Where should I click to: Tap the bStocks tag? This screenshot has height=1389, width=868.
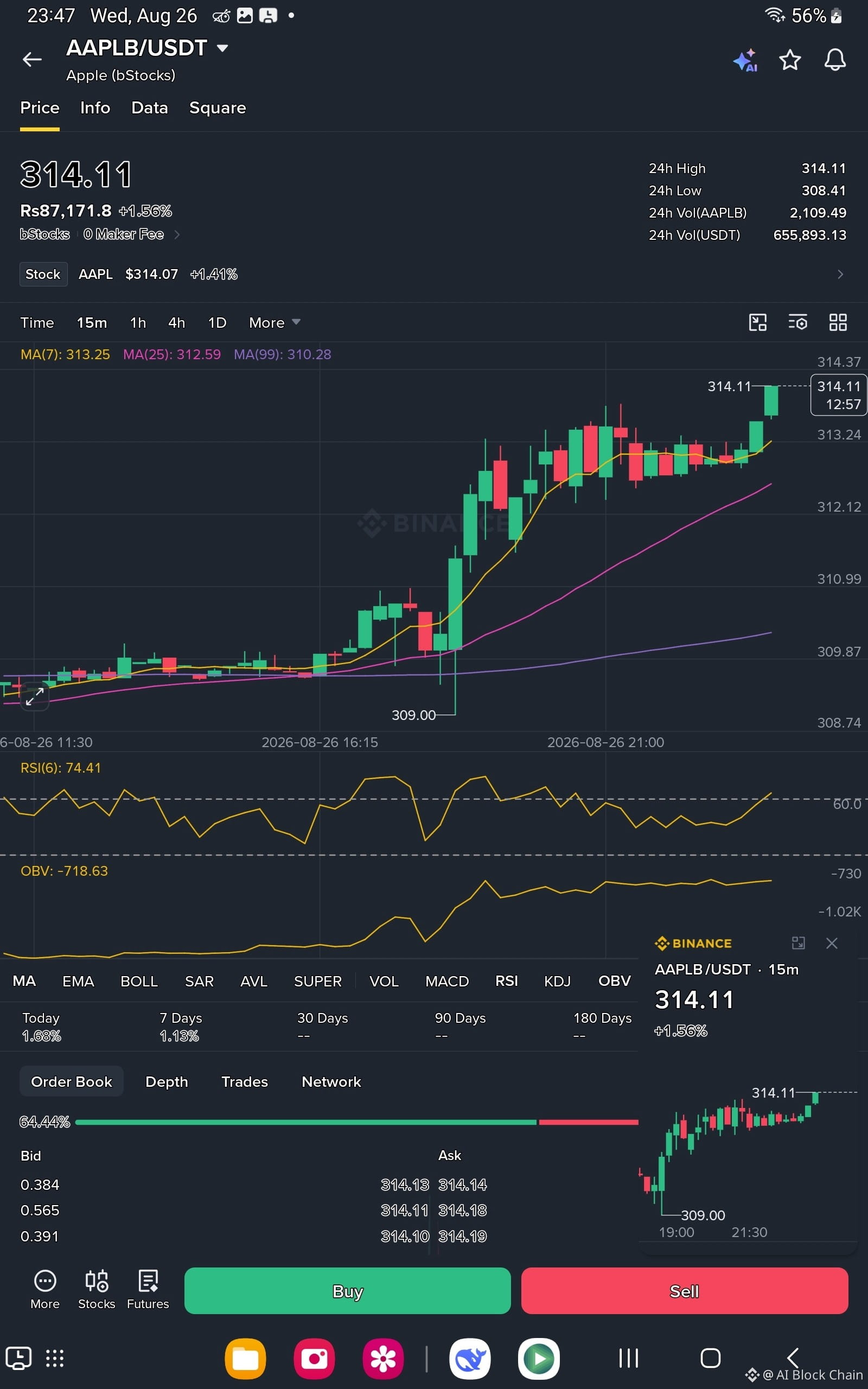44,234
